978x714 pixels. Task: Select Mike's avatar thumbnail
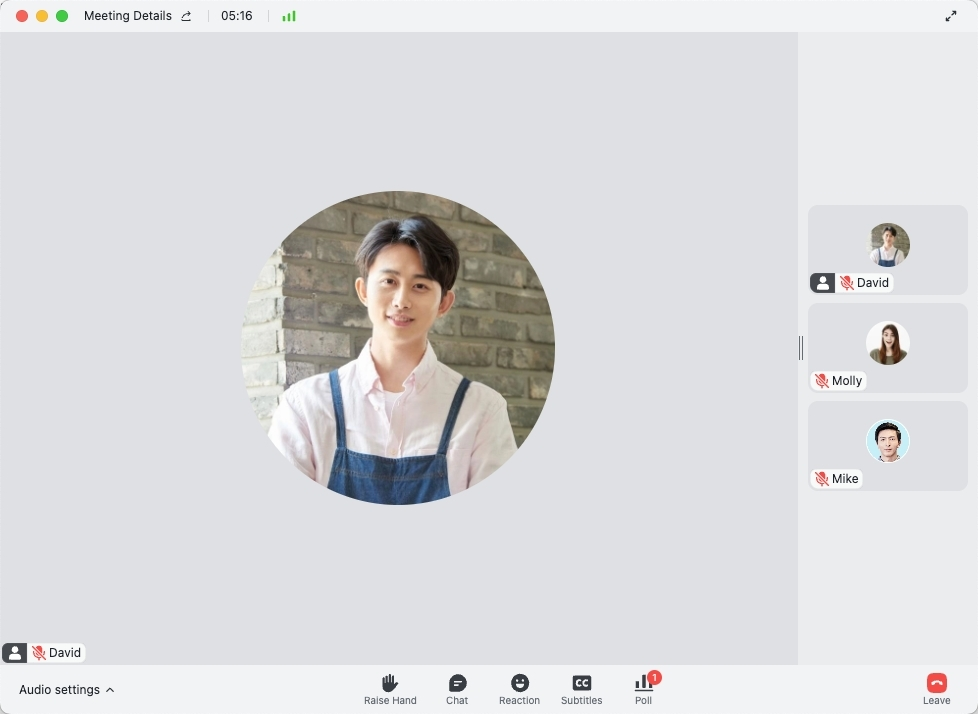pos(888,440)
